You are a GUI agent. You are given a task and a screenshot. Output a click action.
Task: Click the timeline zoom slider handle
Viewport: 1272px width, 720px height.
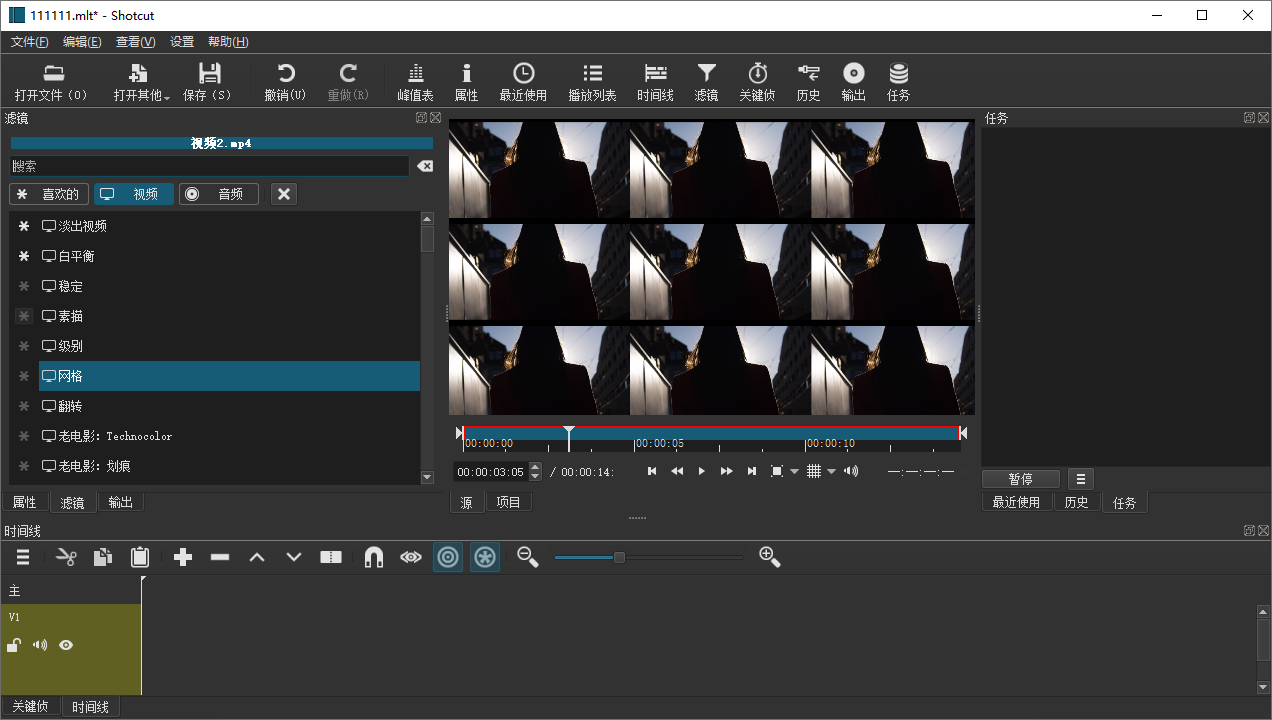point(619,557)
